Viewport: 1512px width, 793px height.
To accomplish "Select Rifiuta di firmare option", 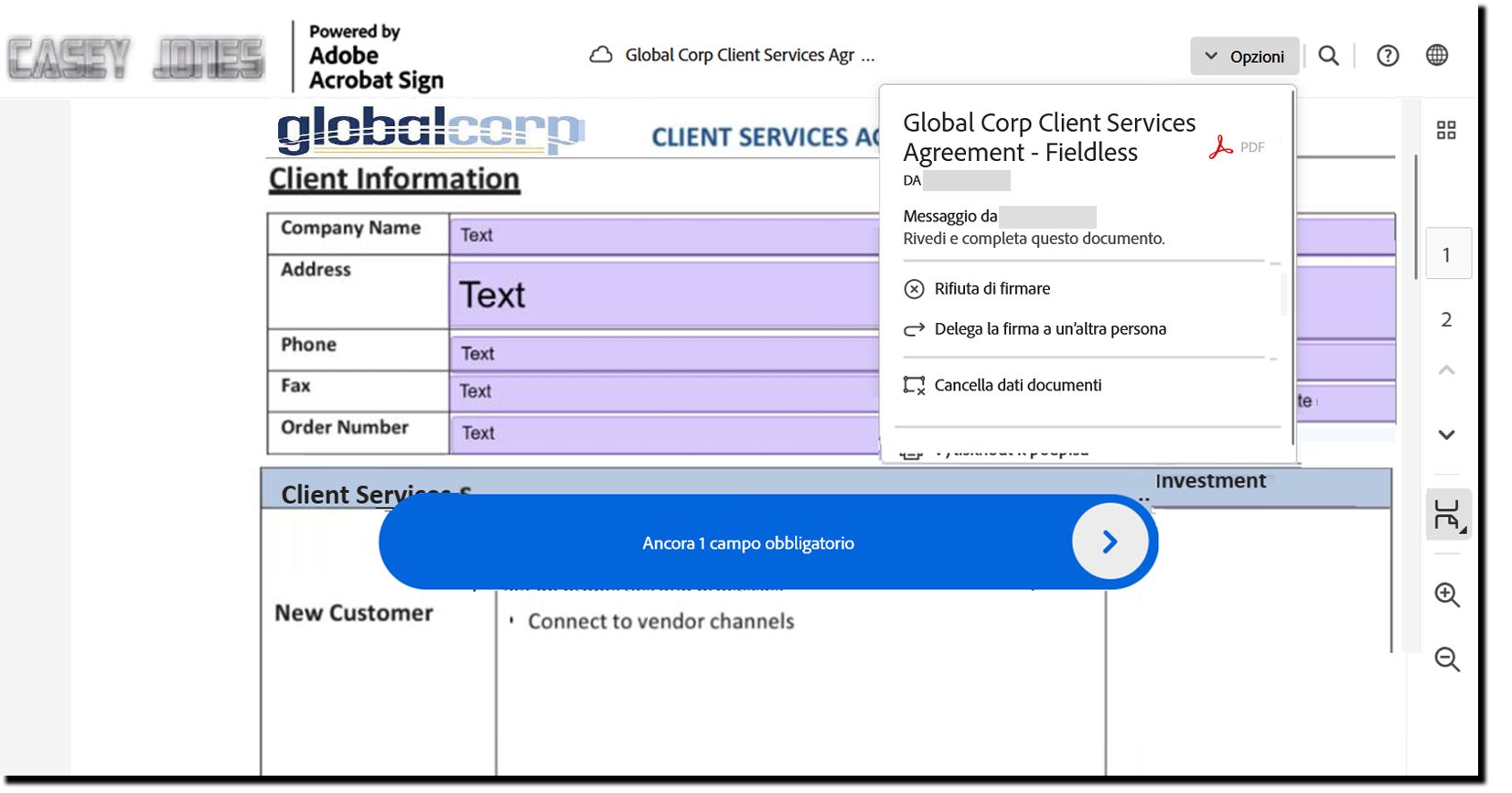I will tap(992, 289).
